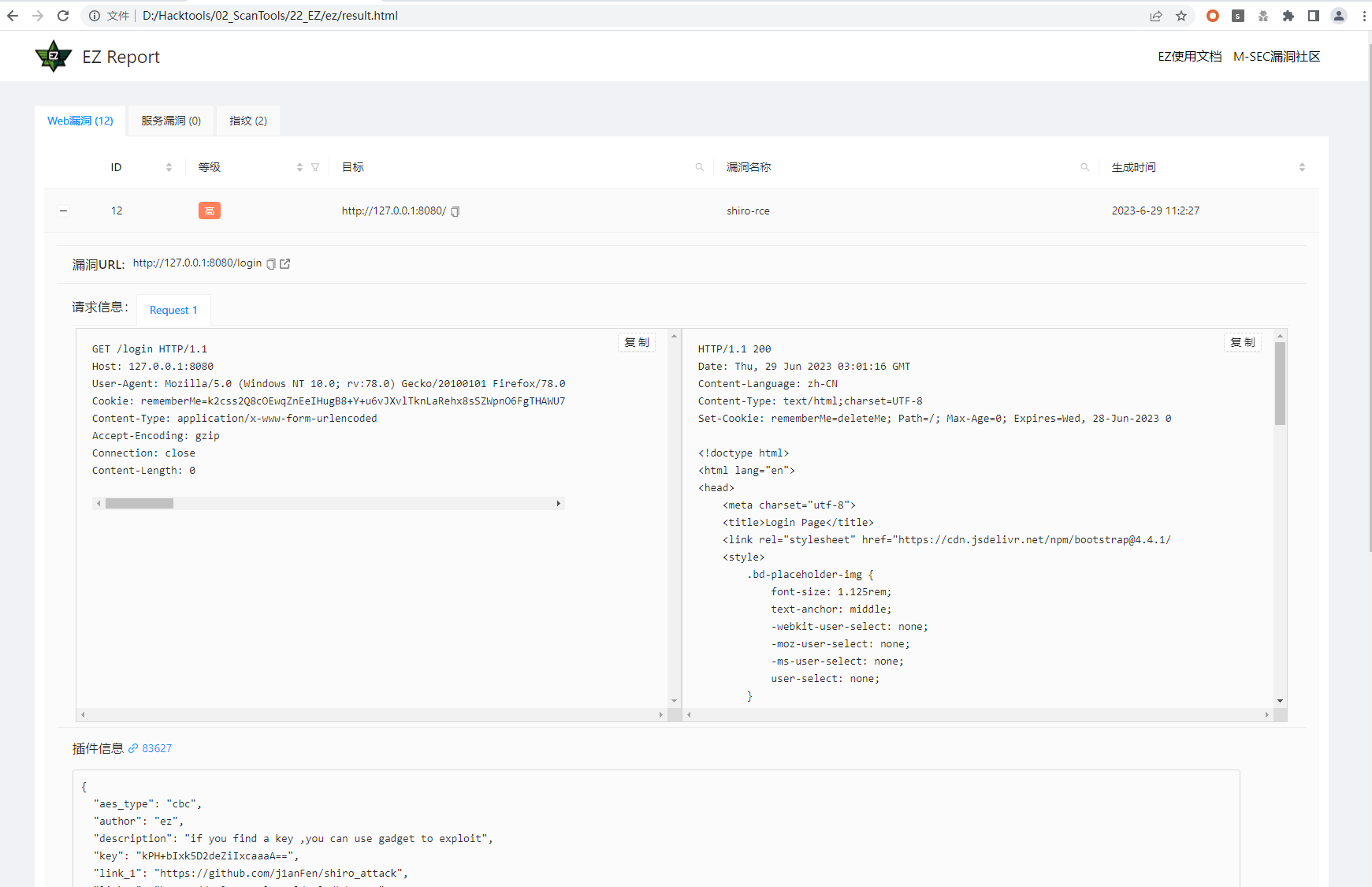Click the "aes_type": "cbc" line
This screenshot has height=887, width=1372.
point(147,804)
